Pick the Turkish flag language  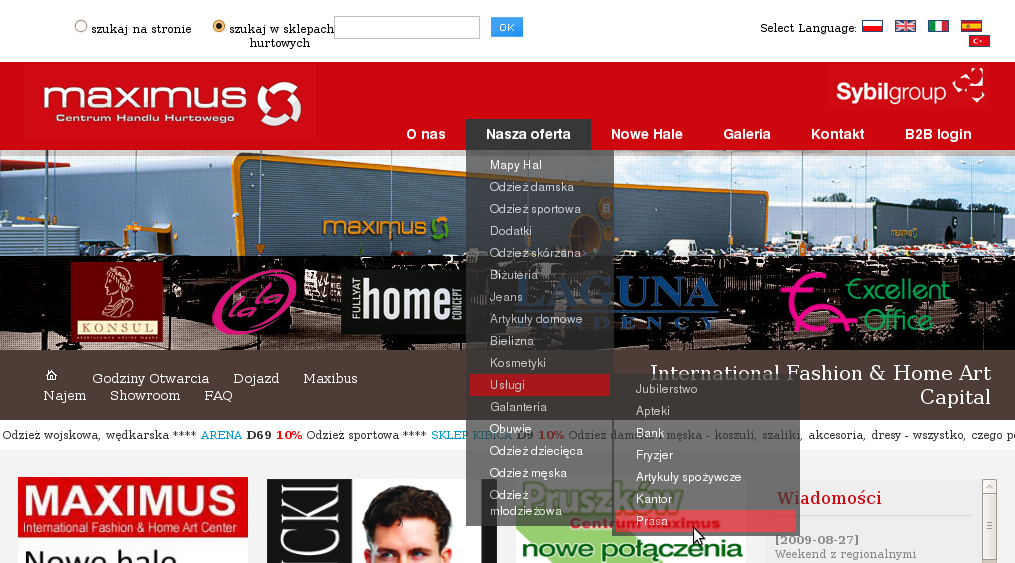979,41
